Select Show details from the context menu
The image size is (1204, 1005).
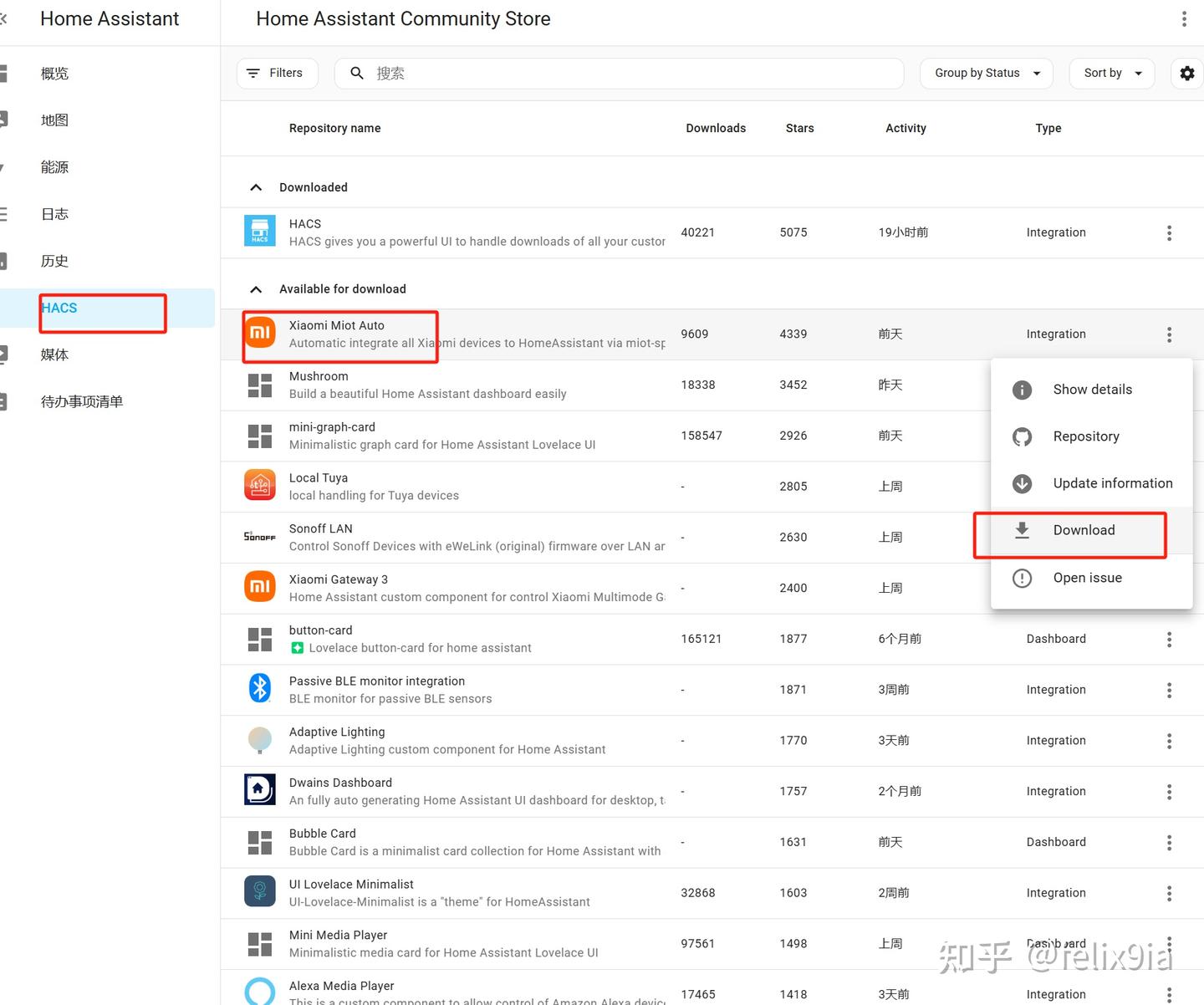tap(1092, 389)
